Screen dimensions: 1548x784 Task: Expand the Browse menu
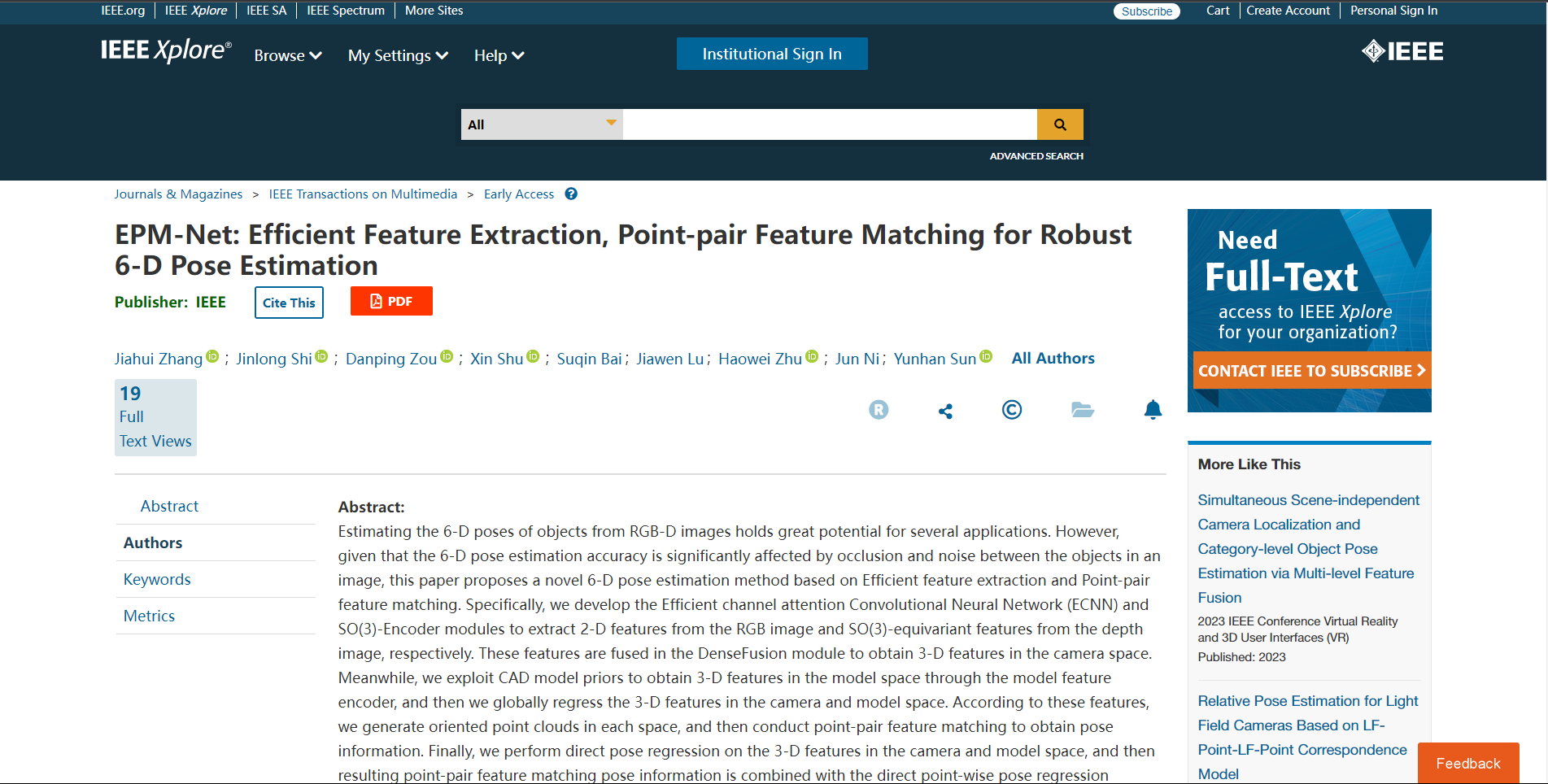tap(288, 55)
